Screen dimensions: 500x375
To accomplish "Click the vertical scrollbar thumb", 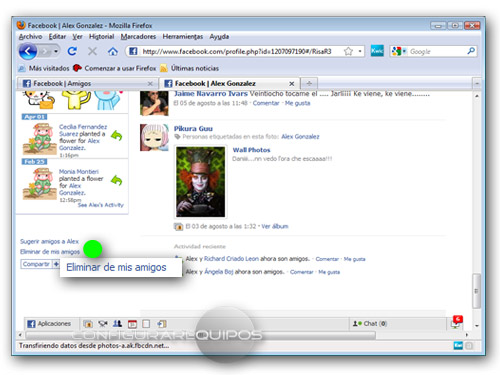I will 477,291.
